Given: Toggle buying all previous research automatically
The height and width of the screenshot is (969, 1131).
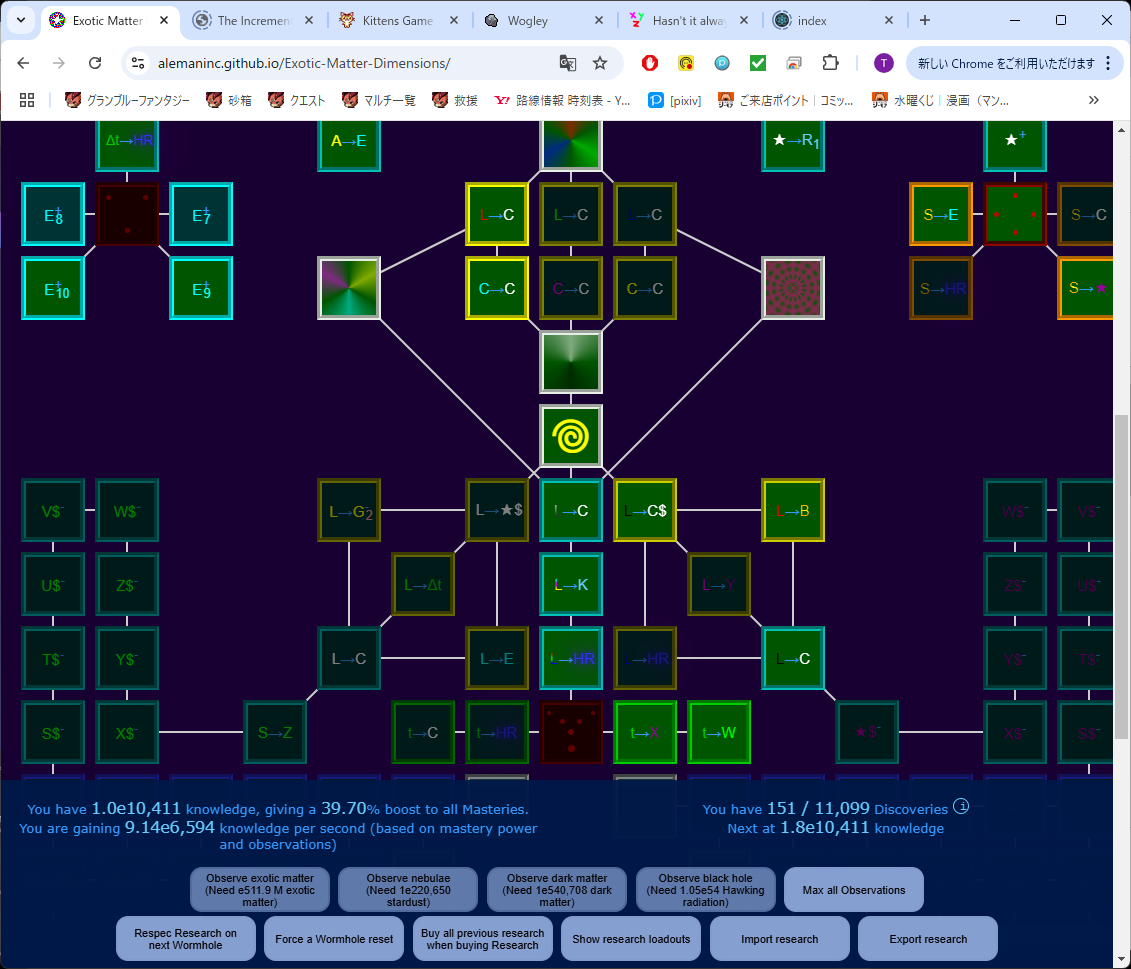Looking at the screenshot, I should tap(482, 938).
